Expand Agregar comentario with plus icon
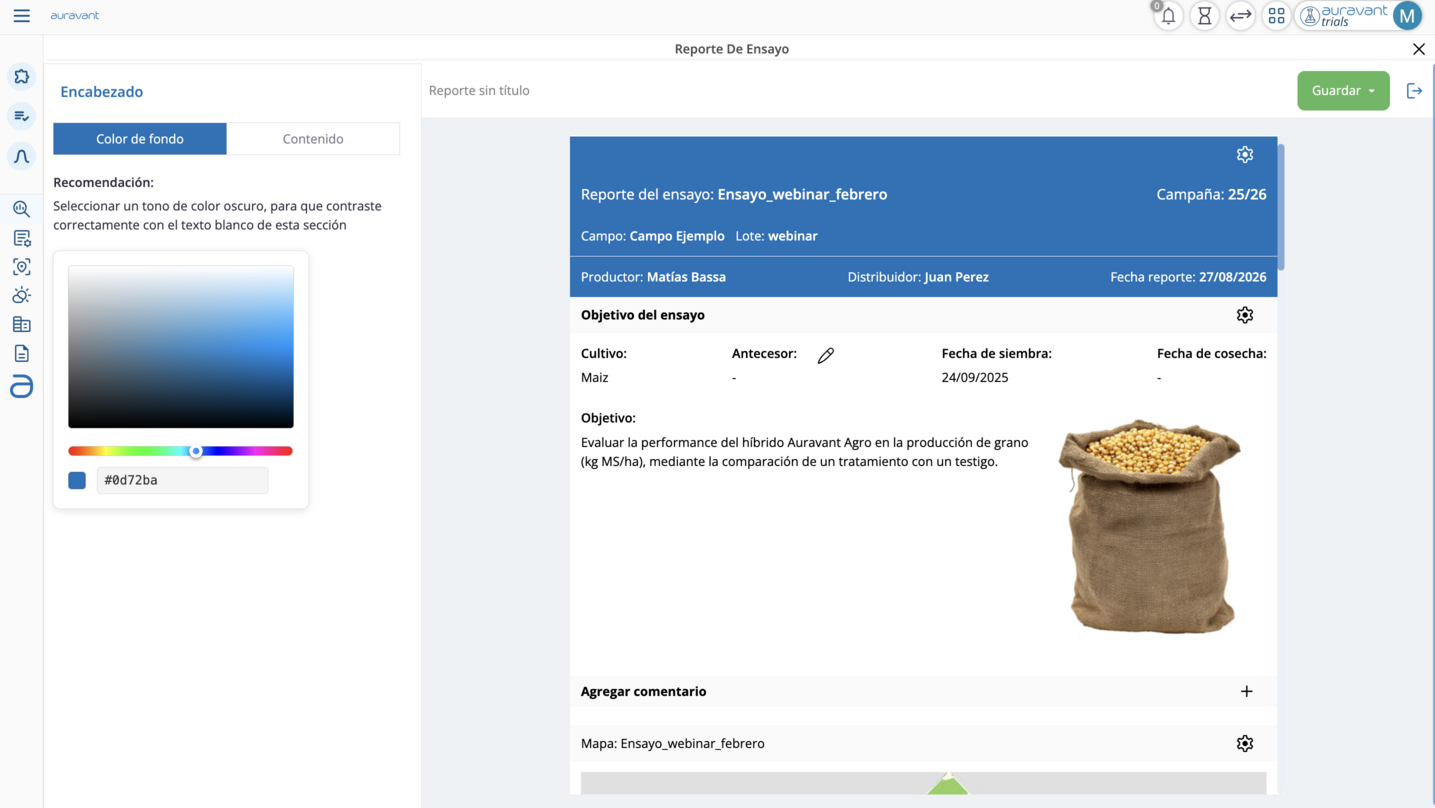The image size is (1435, 808). (x=1246, y=692)
